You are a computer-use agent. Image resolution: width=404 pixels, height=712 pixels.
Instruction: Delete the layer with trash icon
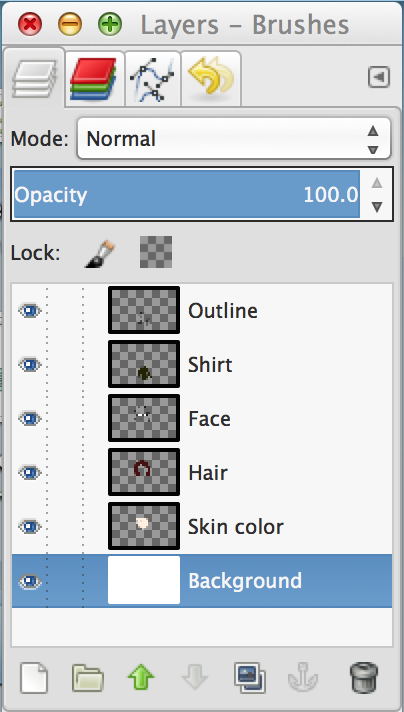(364, 678)
